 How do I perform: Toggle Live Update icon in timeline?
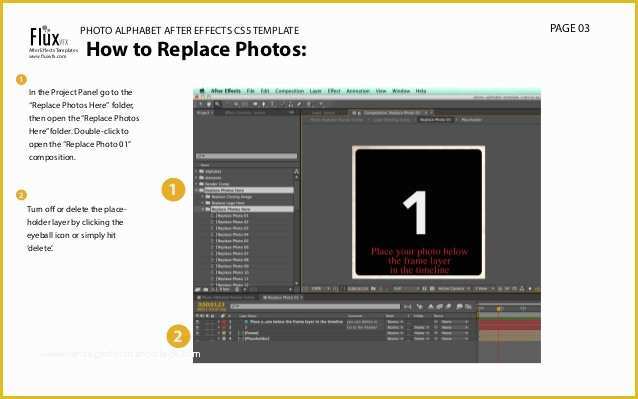(420, 307)
